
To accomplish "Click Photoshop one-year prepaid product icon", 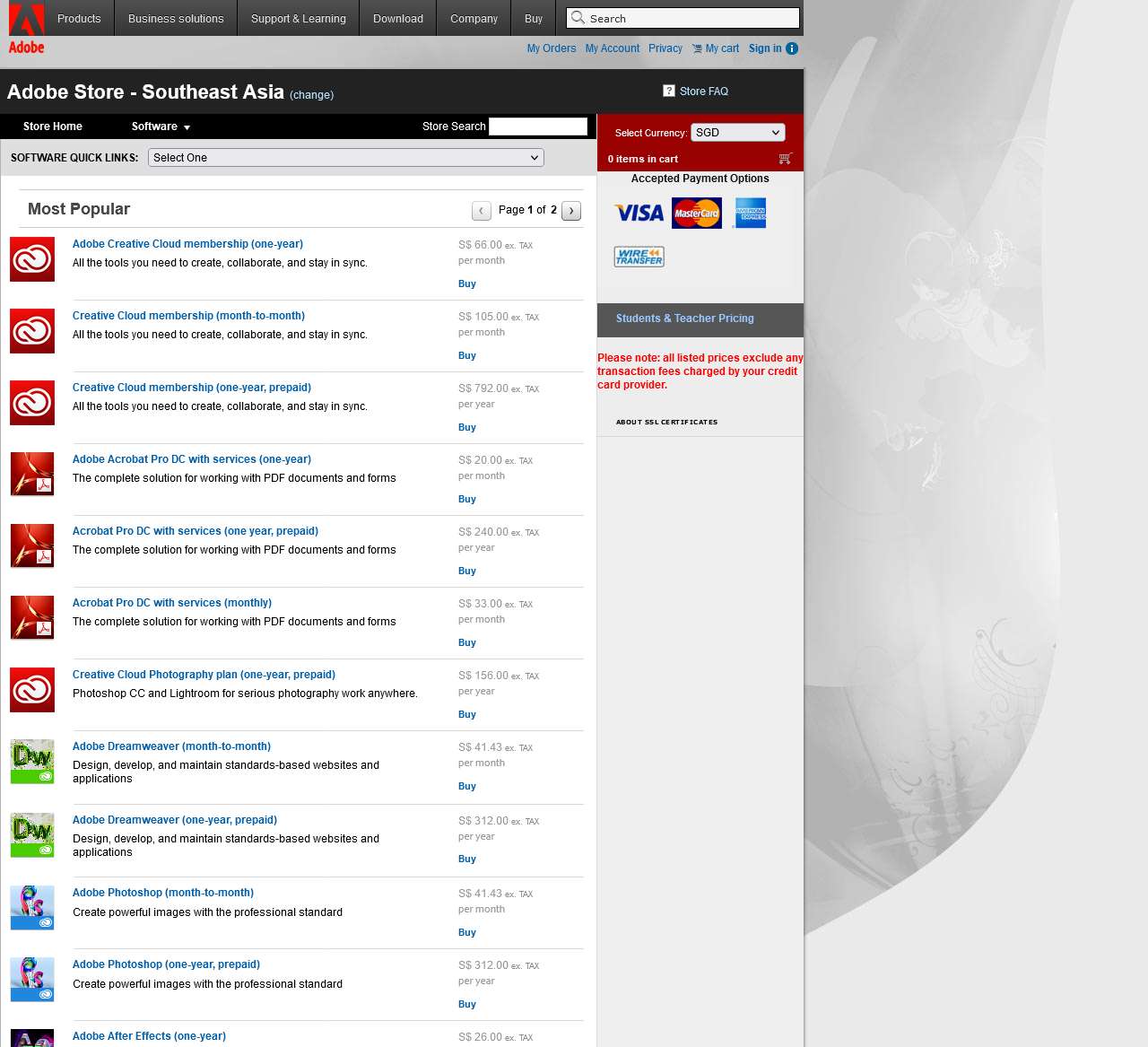I will 32,979.
